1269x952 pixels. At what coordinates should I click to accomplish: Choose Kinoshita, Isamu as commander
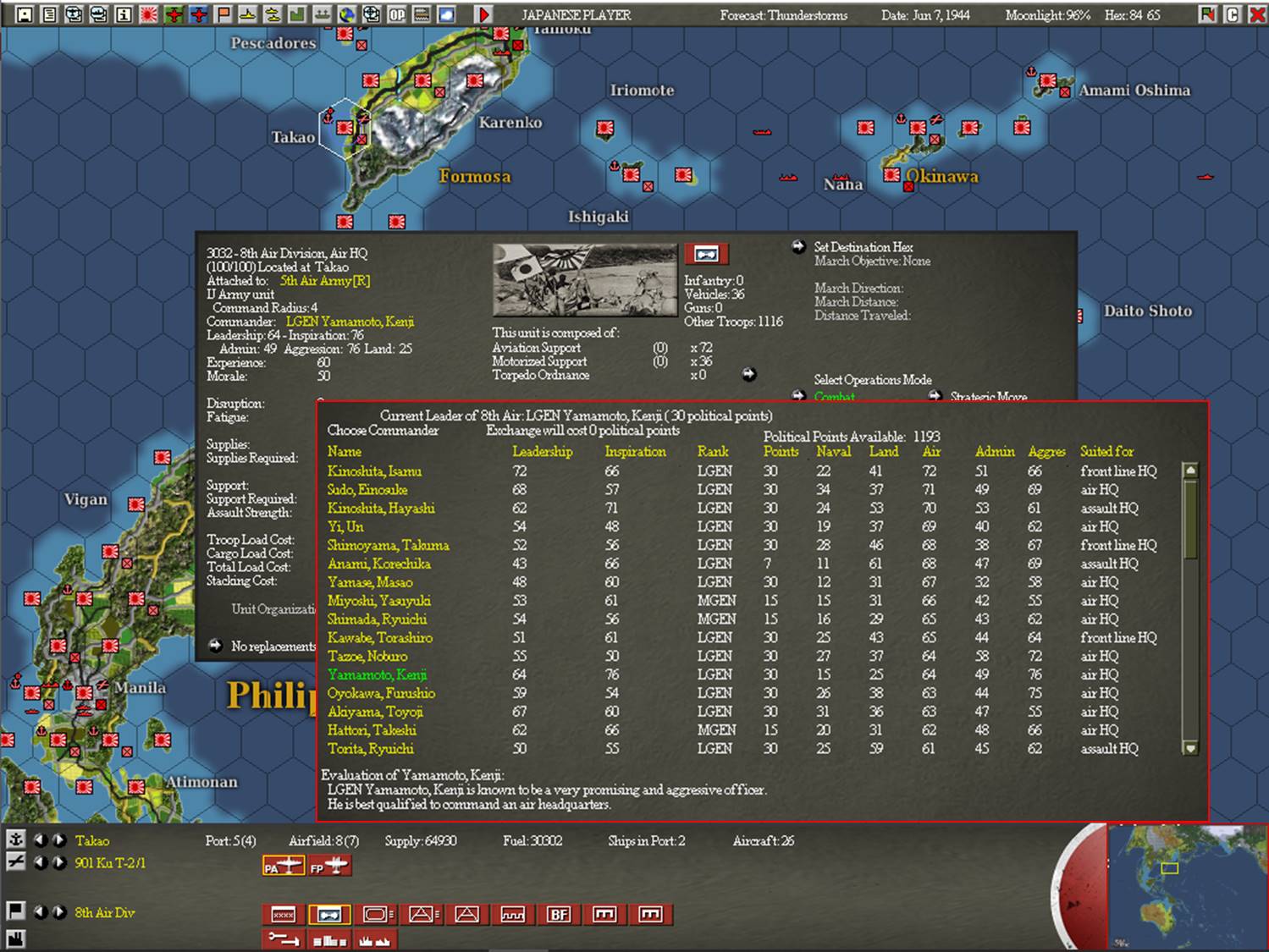374,471
